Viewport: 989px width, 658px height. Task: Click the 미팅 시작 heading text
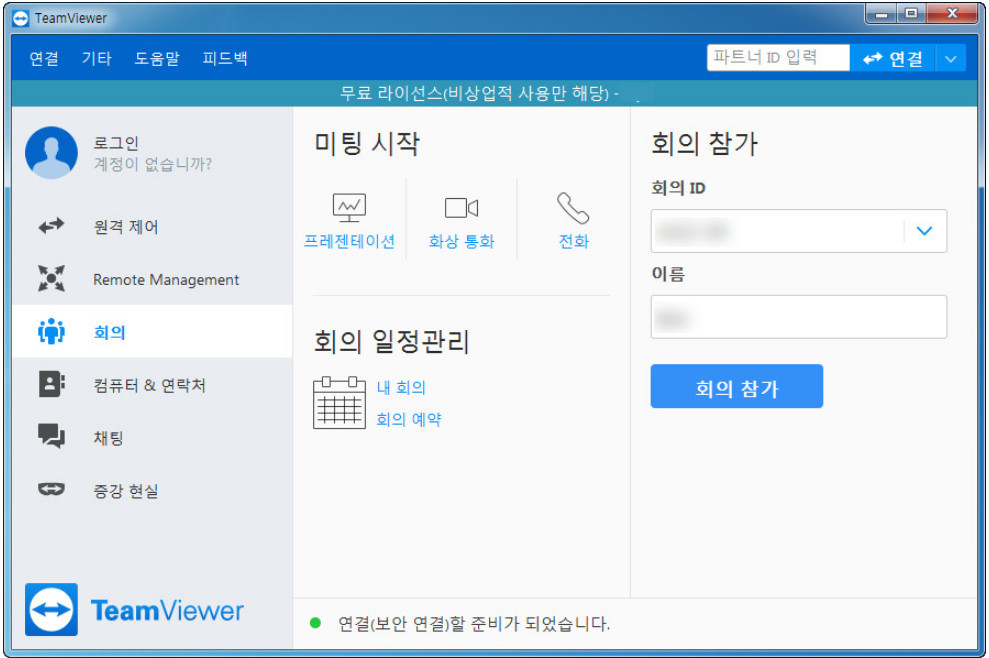coord(366,143)
